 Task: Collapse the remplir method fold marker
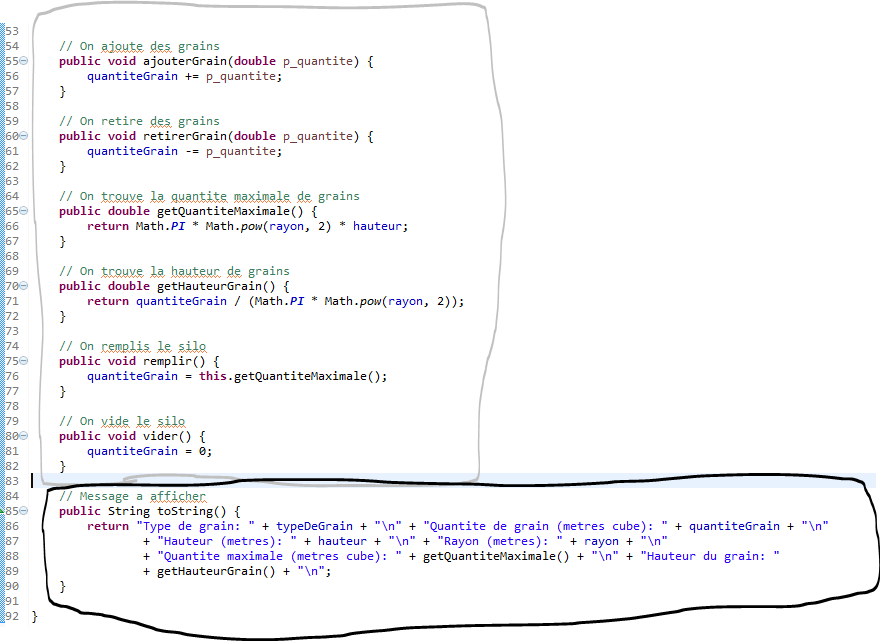pos(24,361)
